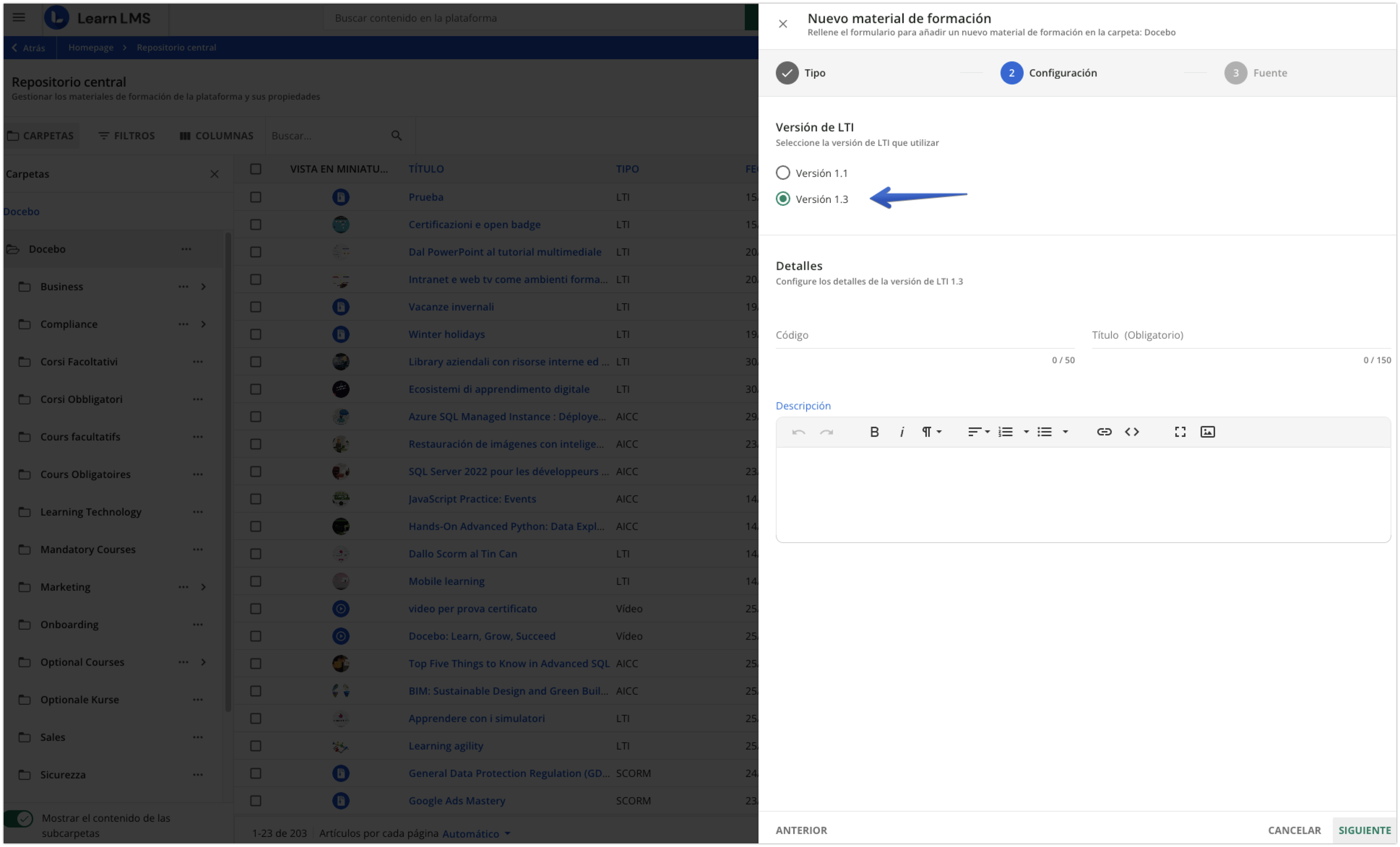Click the SIGUIENTE button
This screenshot has width=1400, height=847.
[x=1364, y=830]
